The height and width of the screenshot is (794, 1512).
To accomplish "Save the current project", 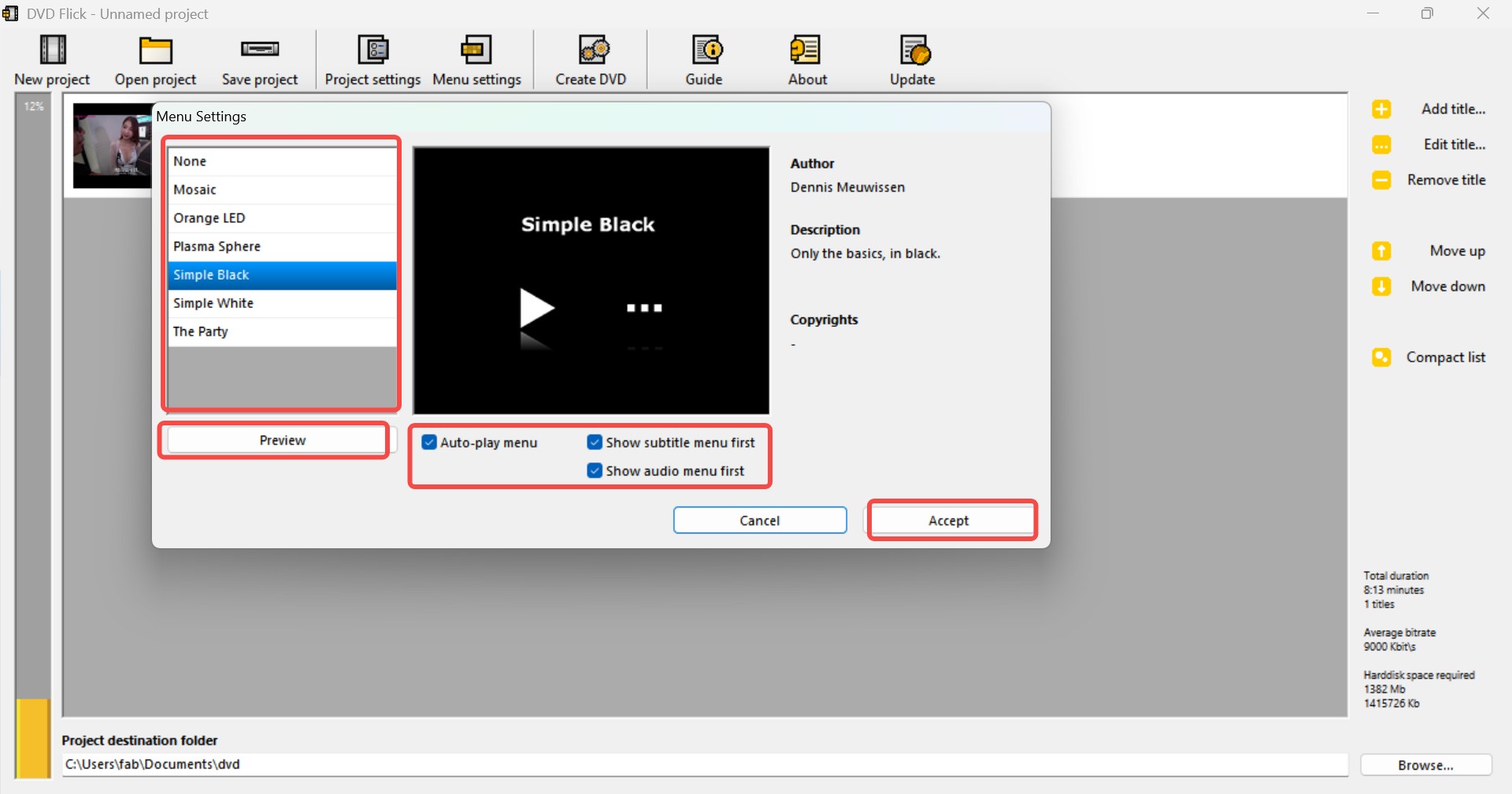I will click(260, 59).
